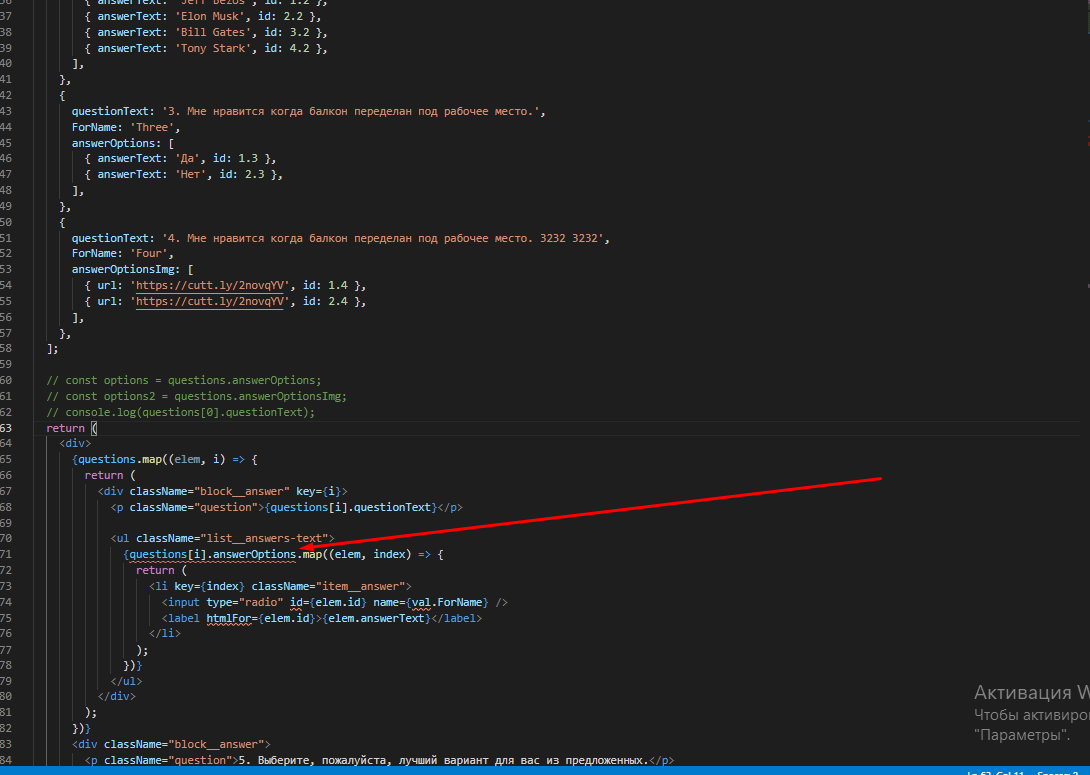Click the '// const options =' comment

184,381
